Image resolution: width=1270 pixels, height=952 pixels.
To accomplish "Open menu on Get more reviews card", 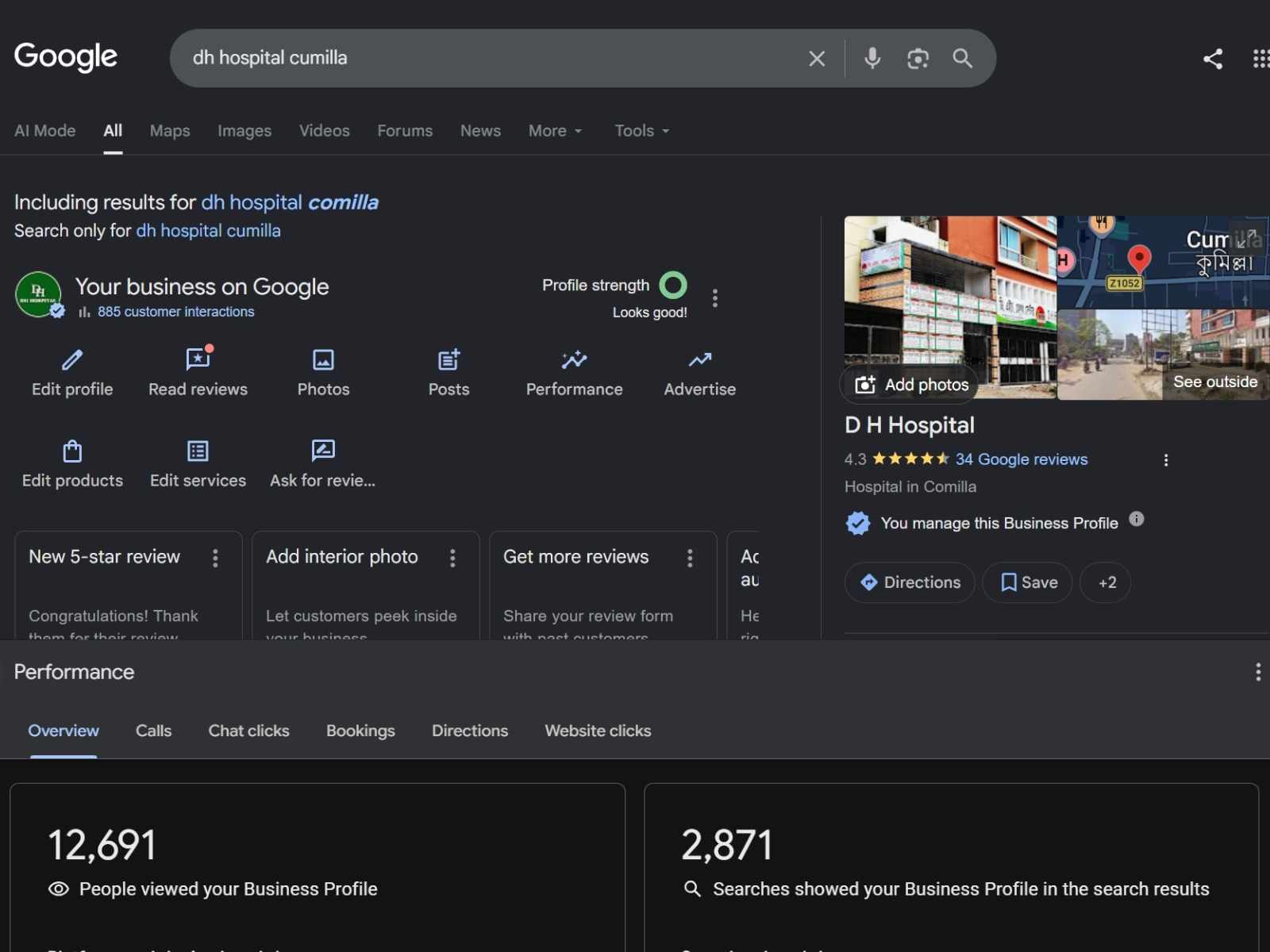I will tap(690, 559).
